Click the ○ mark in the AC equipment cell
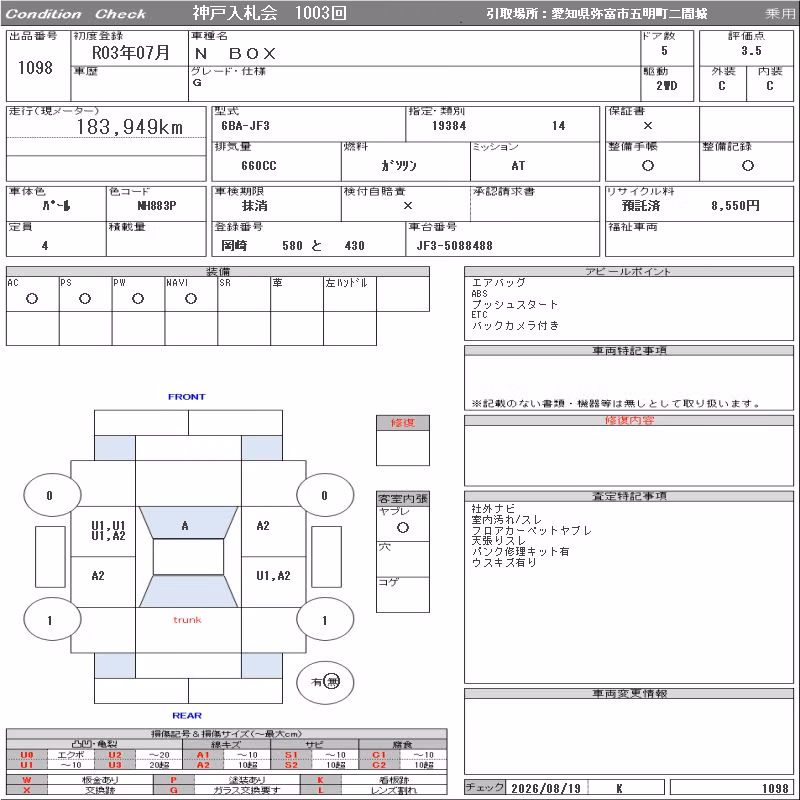 pos(32,298)
